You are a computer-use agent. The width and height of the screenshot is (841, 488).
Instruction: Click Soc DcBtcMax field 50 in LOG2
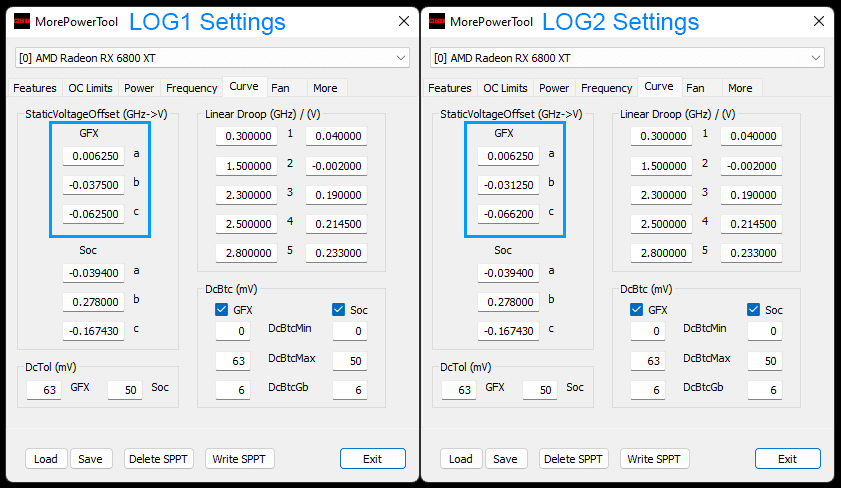765,361
